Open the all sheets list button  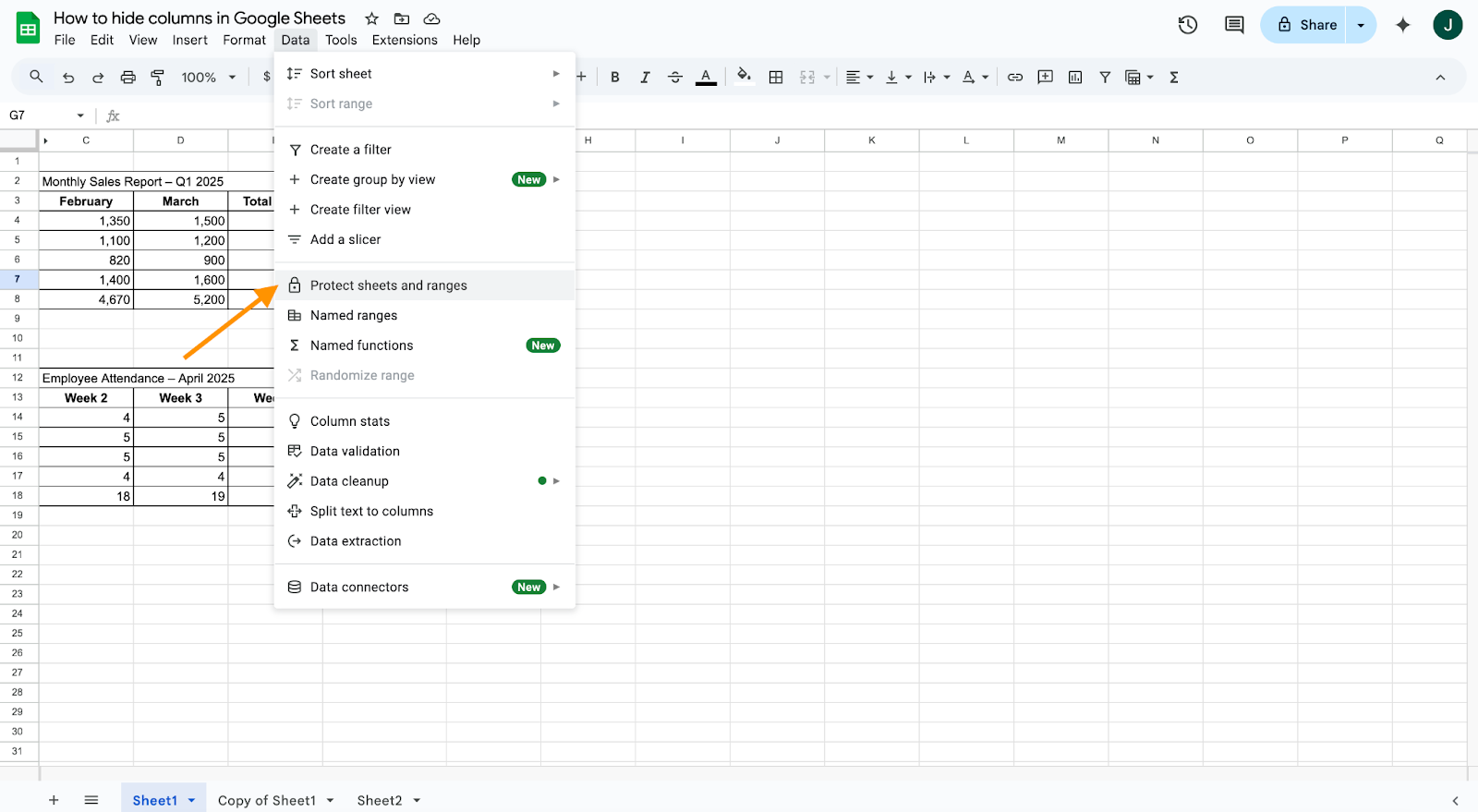[x=91, y=800]
